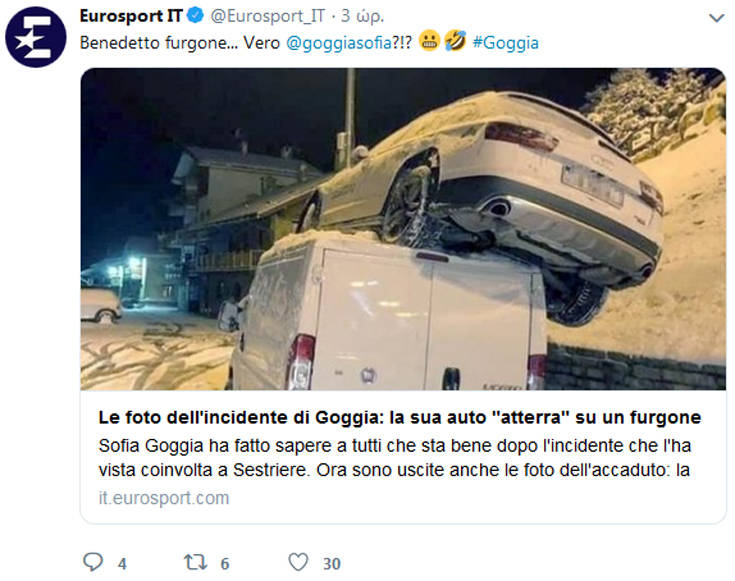Screen dimensions: 735x581
Task: Open the @goggiasofia mention
Action: [339, 43]
